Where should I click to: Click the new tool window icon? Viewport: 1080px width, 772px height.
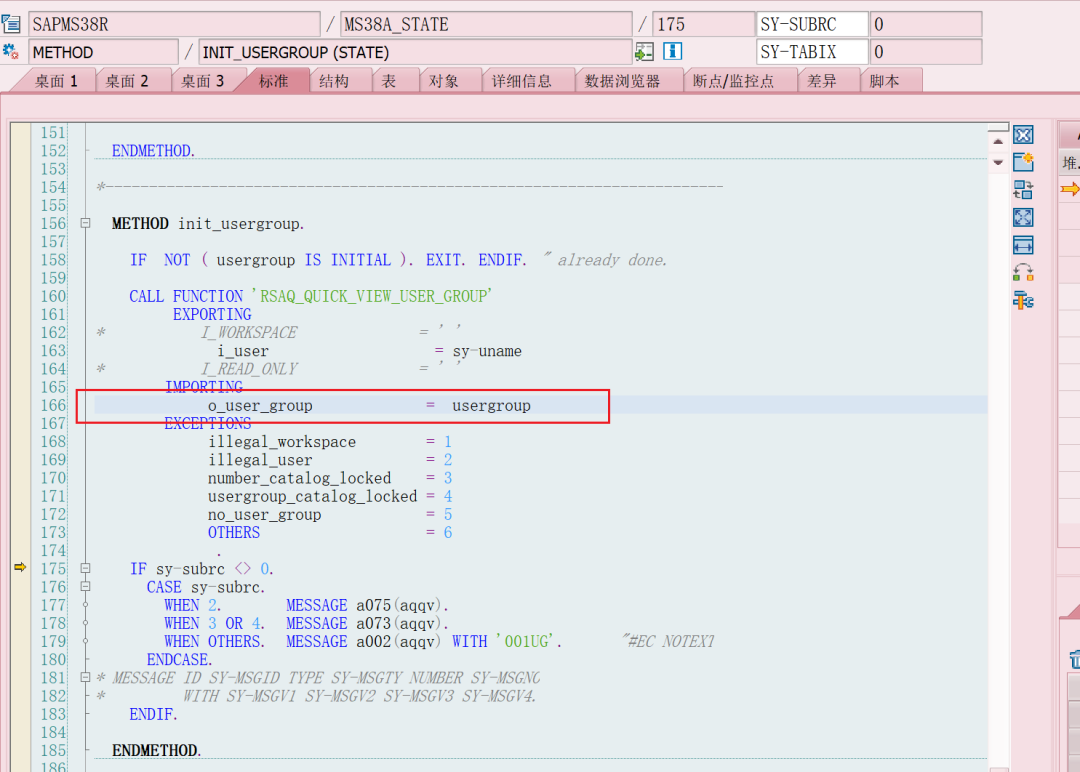tap(1023, 162)
